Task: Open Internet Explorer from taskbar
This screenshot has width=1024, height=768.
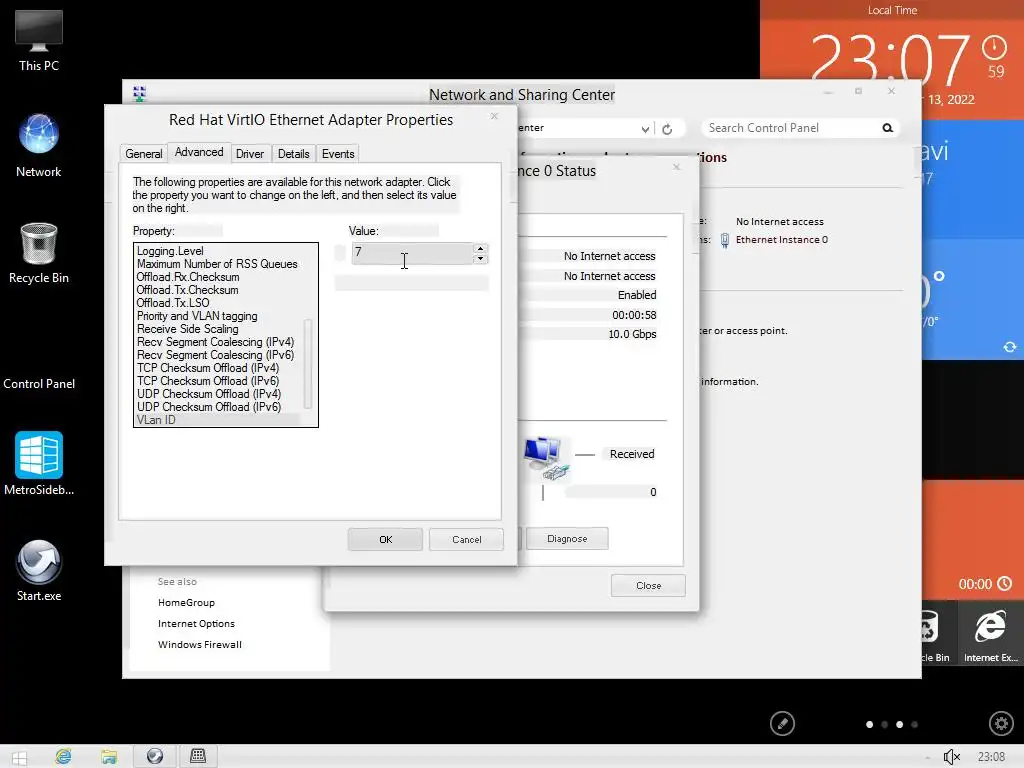Action: tap(63, 756)
